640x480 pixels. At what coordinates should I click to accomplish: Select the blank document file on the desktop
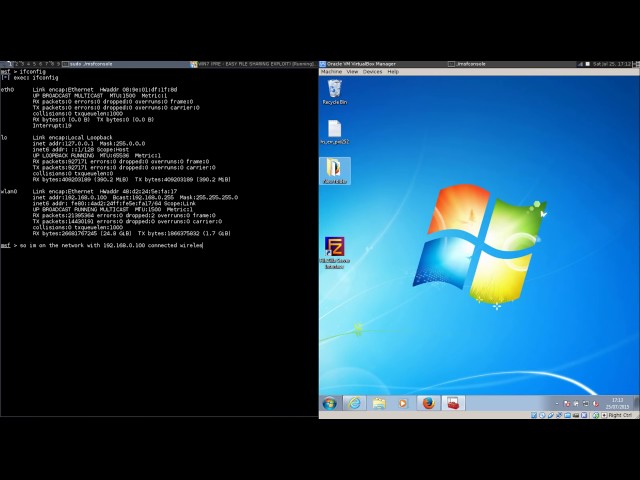pos(335,132)
